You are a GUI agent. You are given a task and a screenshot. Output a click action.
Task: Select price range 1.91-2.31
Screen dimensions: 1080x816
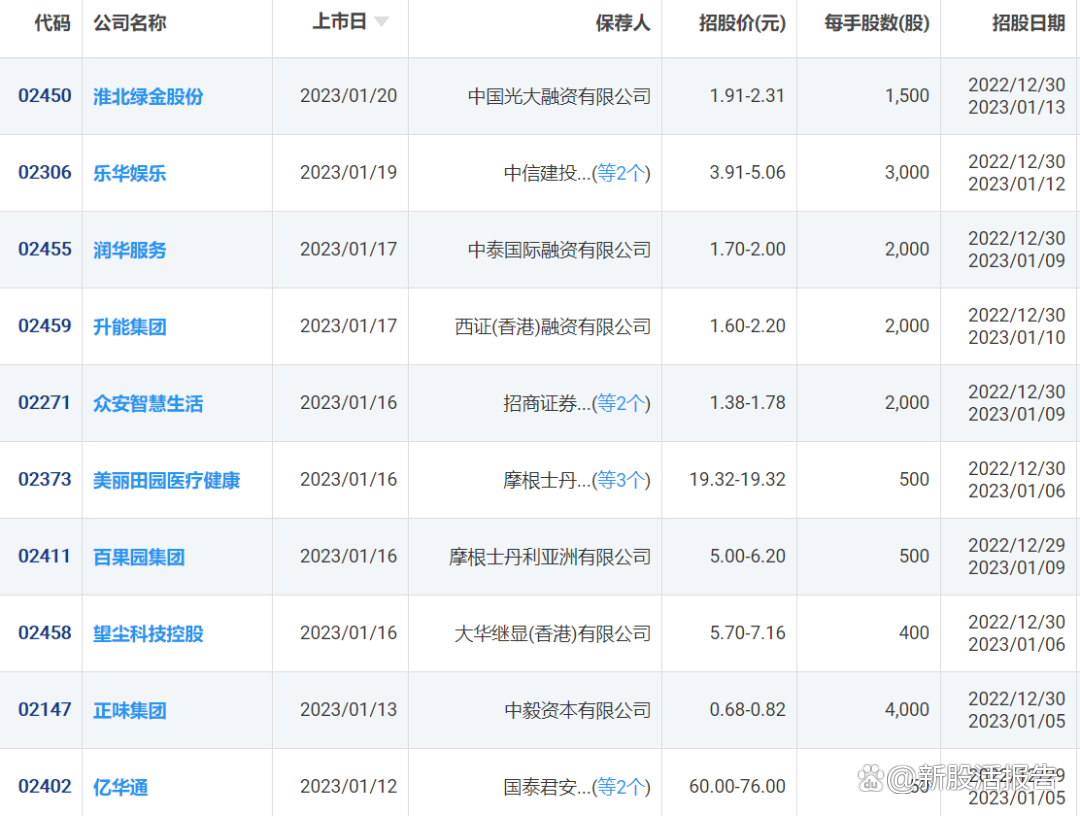click(x=747, y=96)
